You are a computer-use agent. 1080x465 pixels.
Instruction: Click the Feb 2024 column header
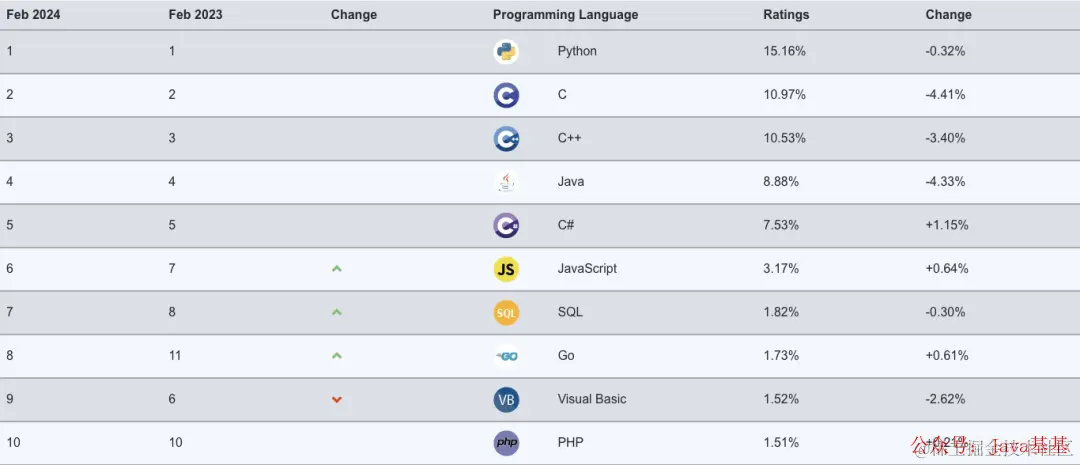pyautogui.click(x=34, y=14)
